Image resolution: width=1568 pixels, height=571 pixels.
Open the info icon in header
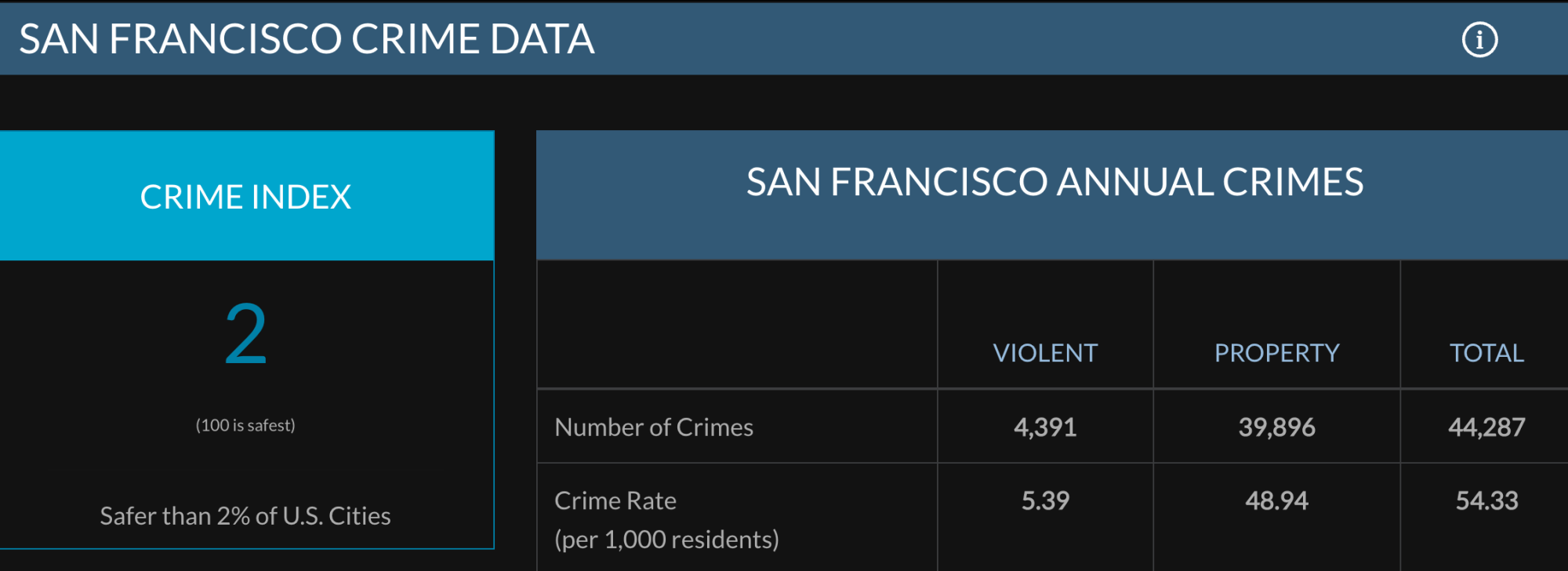point(1479,39)
